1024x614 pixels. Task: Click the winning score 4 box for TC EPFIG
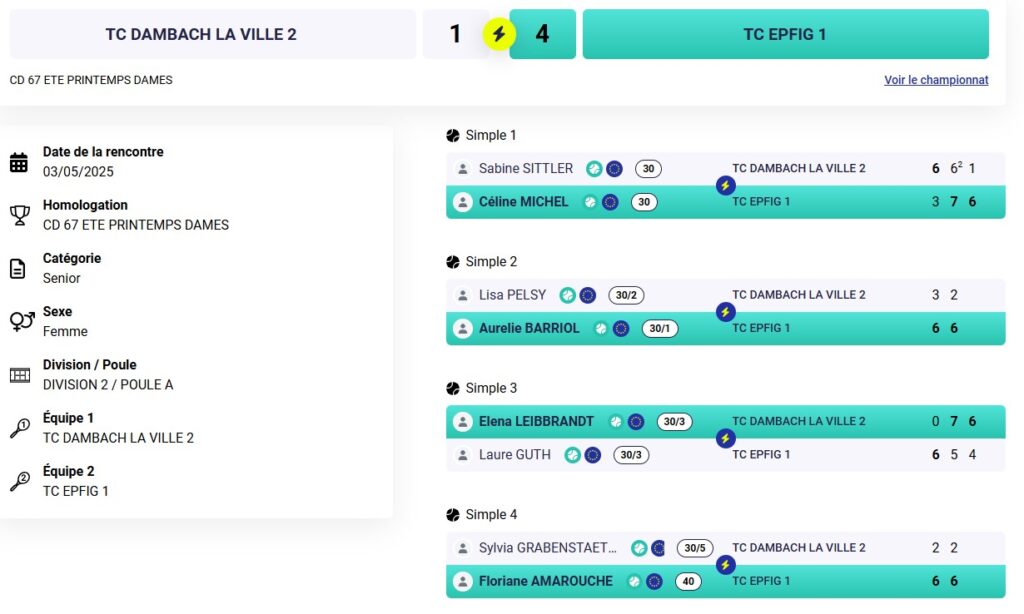point(542,34)
